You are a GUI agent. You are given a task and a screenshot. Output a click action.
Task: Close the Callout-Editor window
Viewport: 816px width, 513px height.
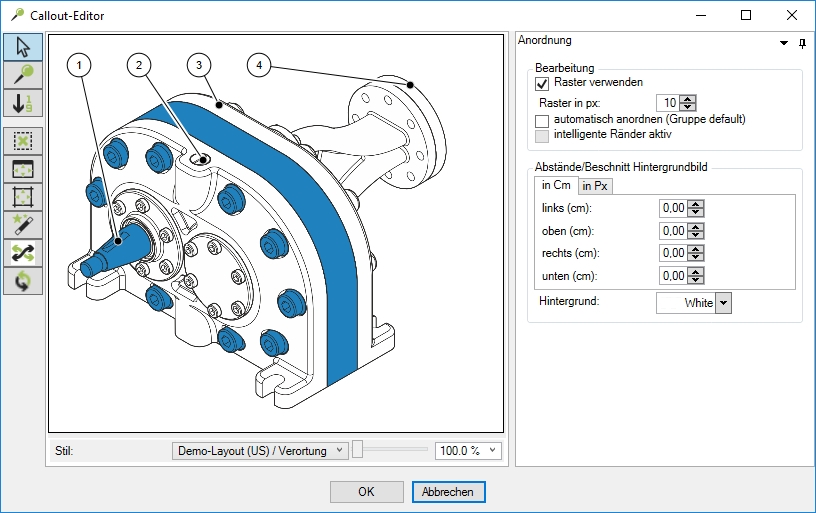[792, 15]
